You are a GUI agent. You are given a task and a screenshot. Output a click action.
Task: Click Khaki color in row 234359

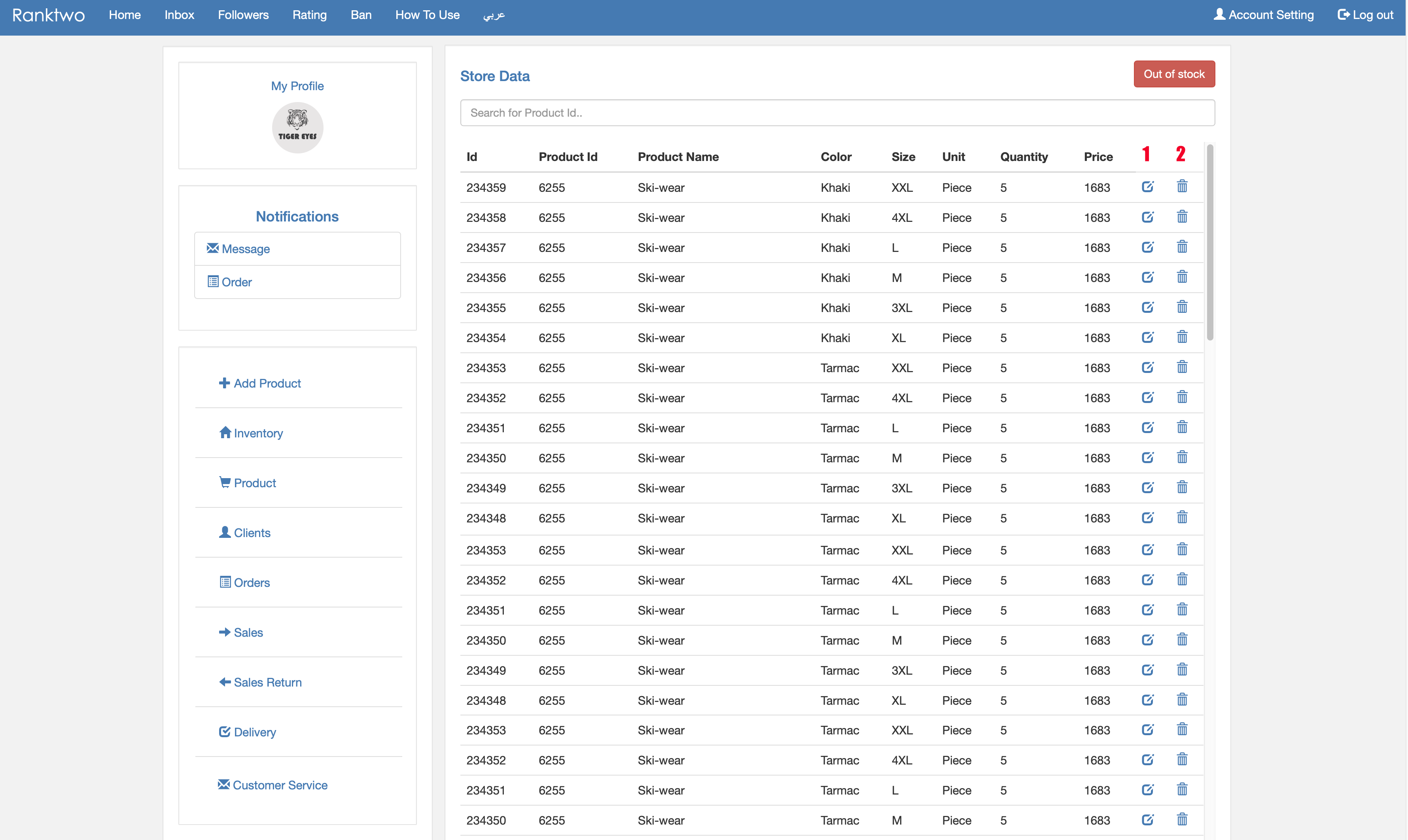tap(835, 187)
